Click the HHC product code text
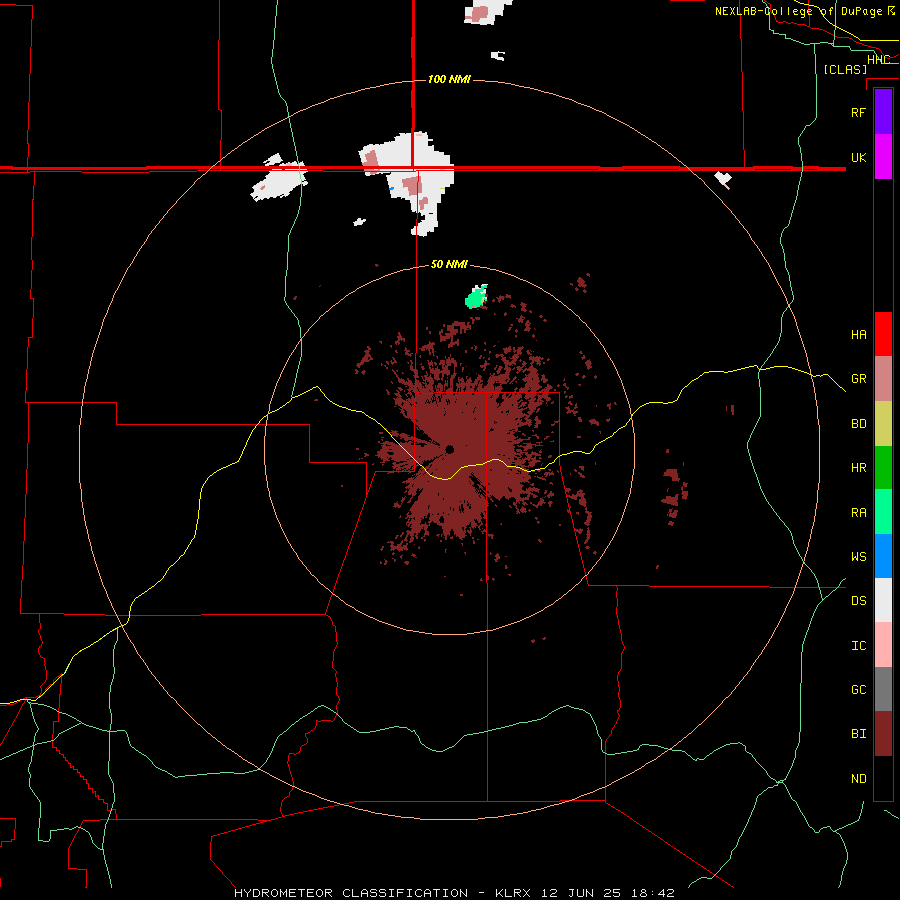The image size is (900, 900). (x=878, y=59)
